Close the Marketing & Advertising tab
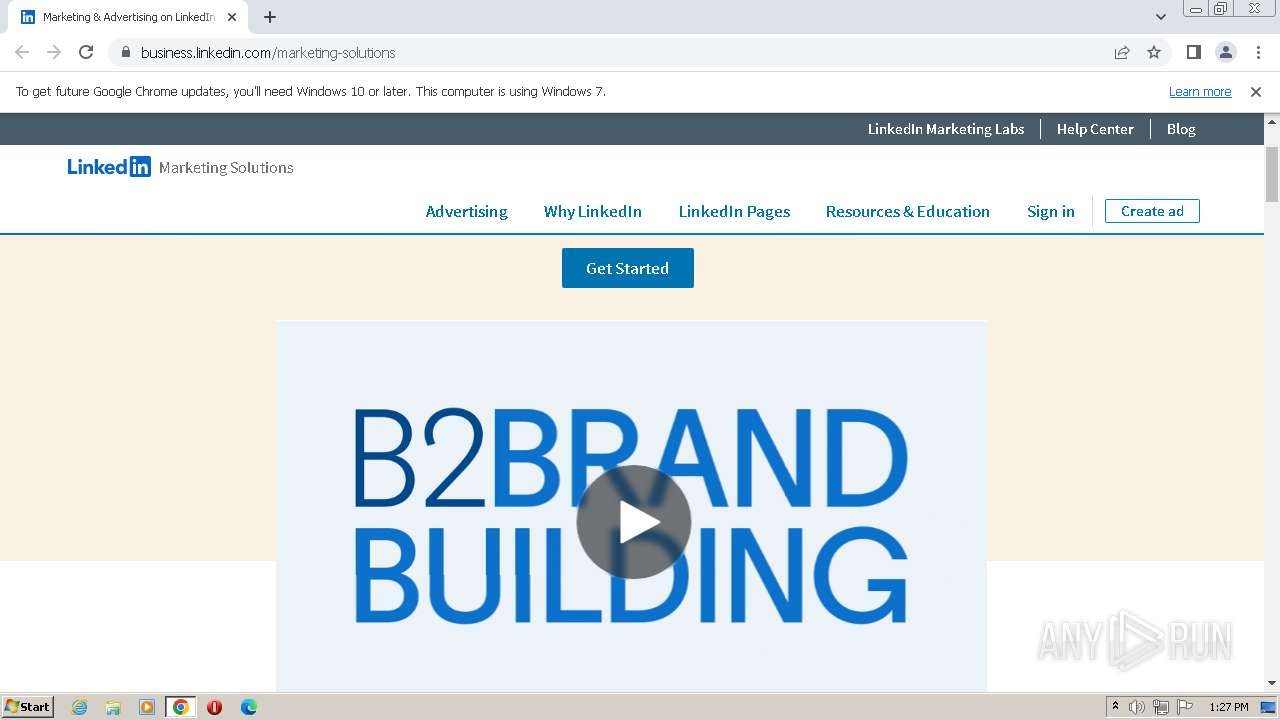The image size is (1280, 720). [x=232, y=17]
